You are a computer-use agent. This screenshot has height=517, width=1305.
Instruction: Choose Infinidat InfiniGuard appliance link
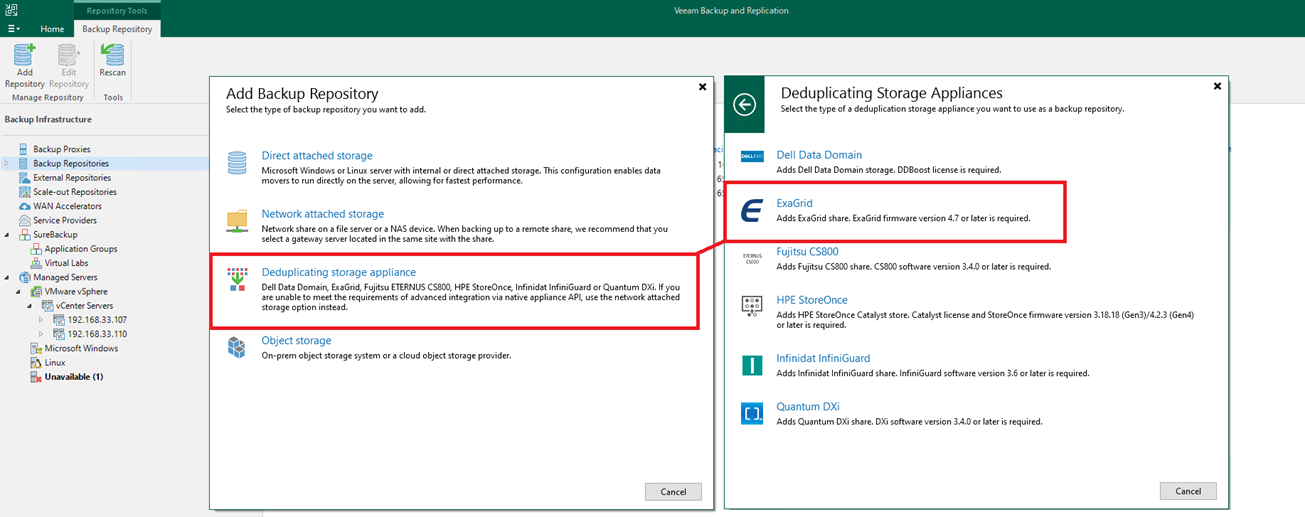tap(824, 358)
